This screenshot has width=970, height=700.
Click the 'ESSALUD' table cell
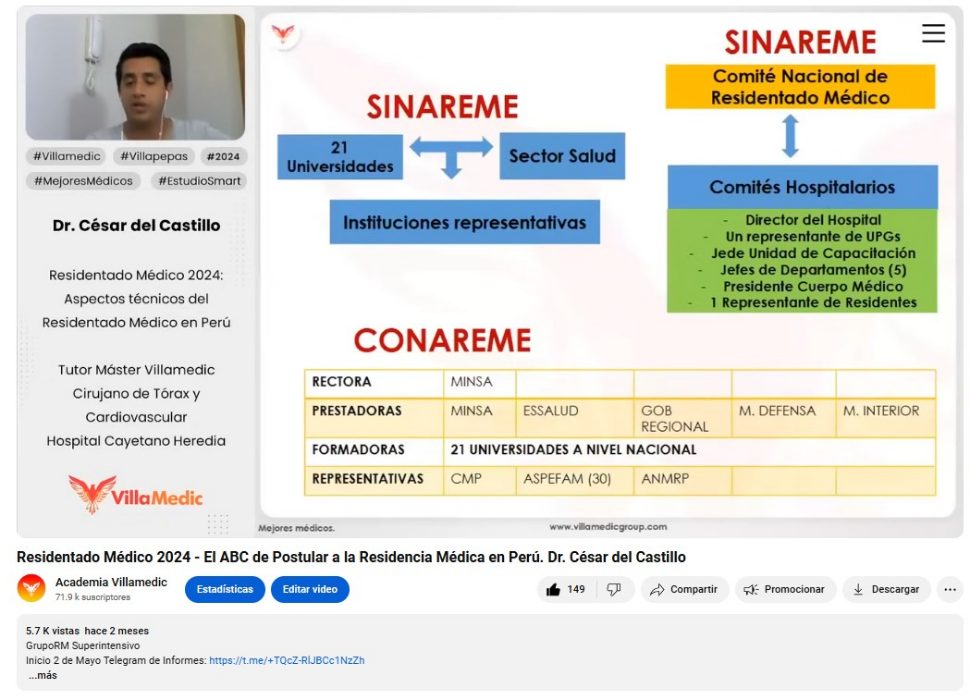pyautogui.click(x=575, y=418)
